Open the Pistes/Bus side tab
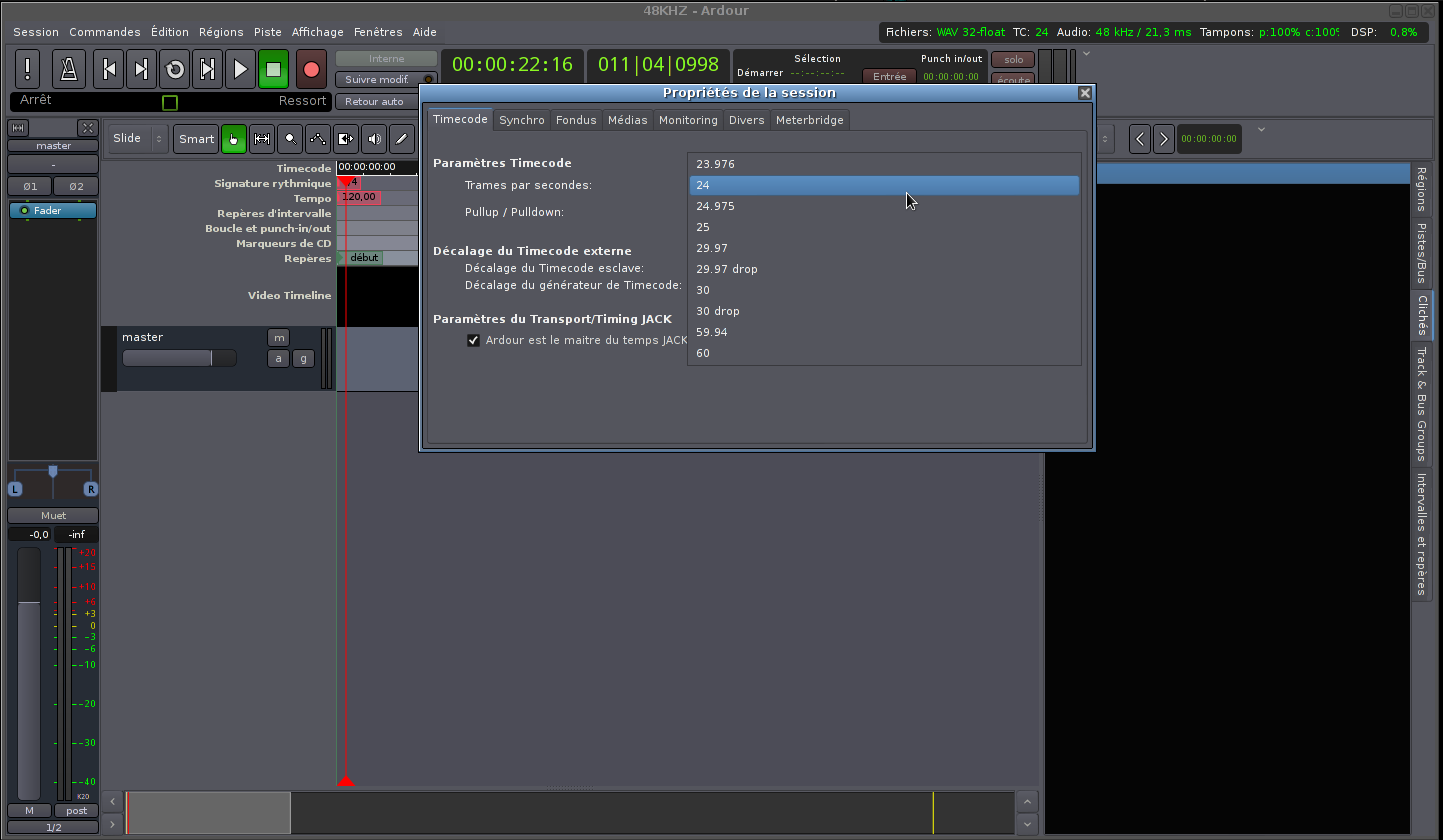The width and height of the screenshot is (1443, 840). (x=1421, y=253)
